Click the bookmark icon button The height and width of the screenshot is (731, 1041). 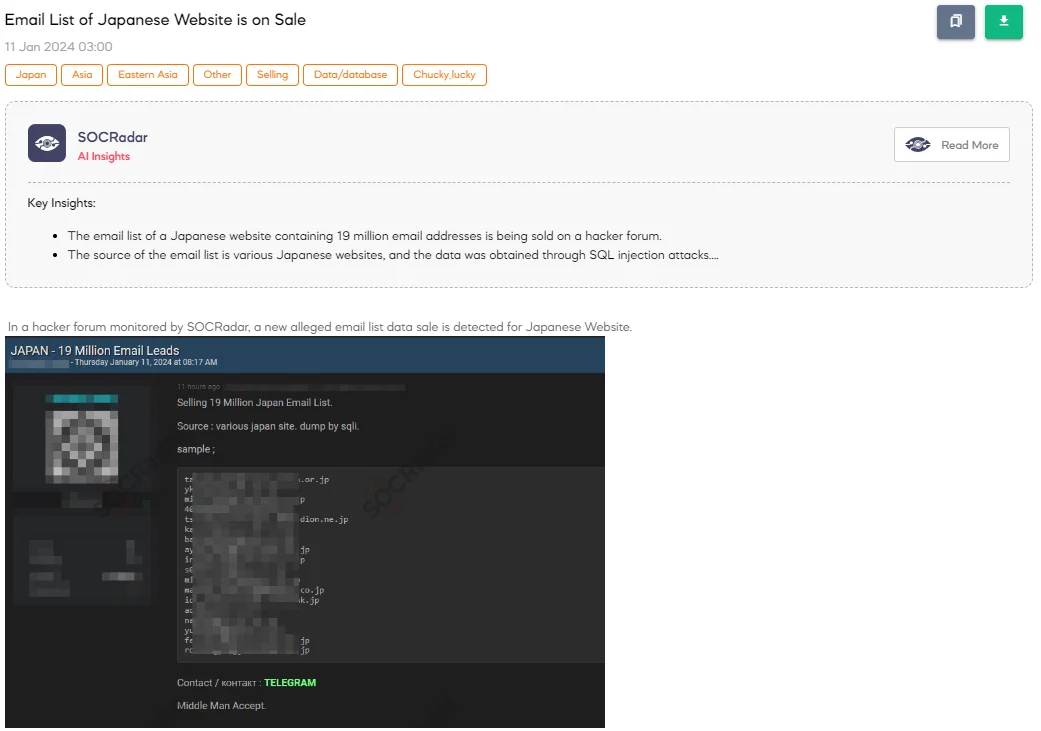(955, 22)
